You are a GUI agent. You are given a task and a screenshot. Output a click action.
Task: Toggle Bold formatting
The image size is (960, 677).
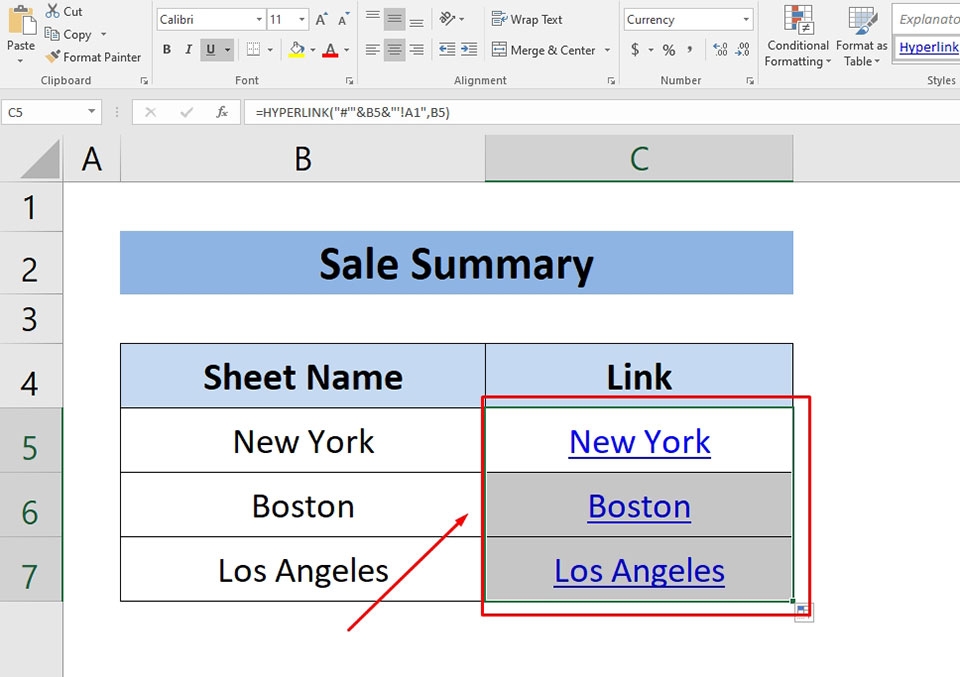167,48
